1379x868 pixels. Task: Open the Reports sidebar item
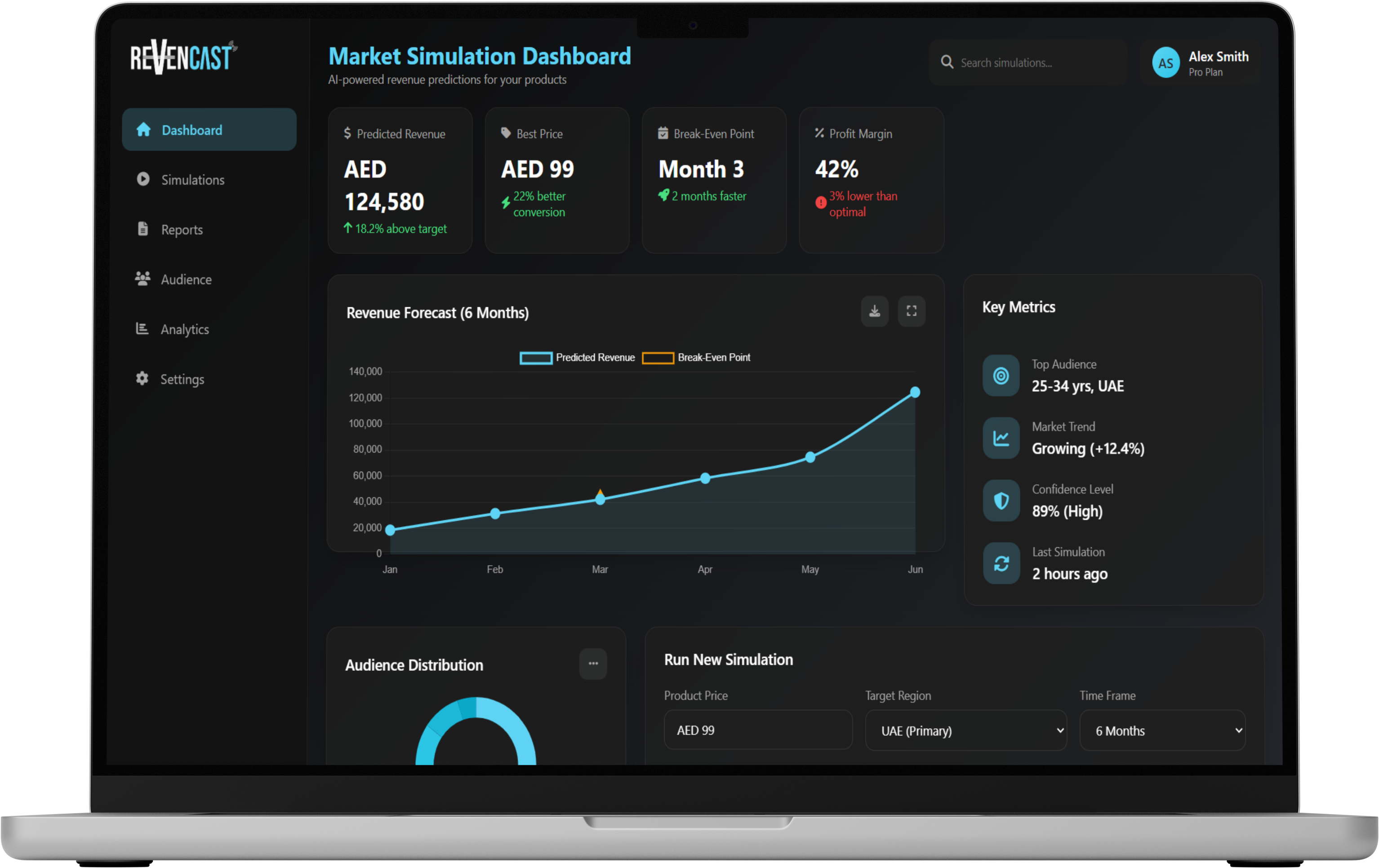tap(182, 230)
